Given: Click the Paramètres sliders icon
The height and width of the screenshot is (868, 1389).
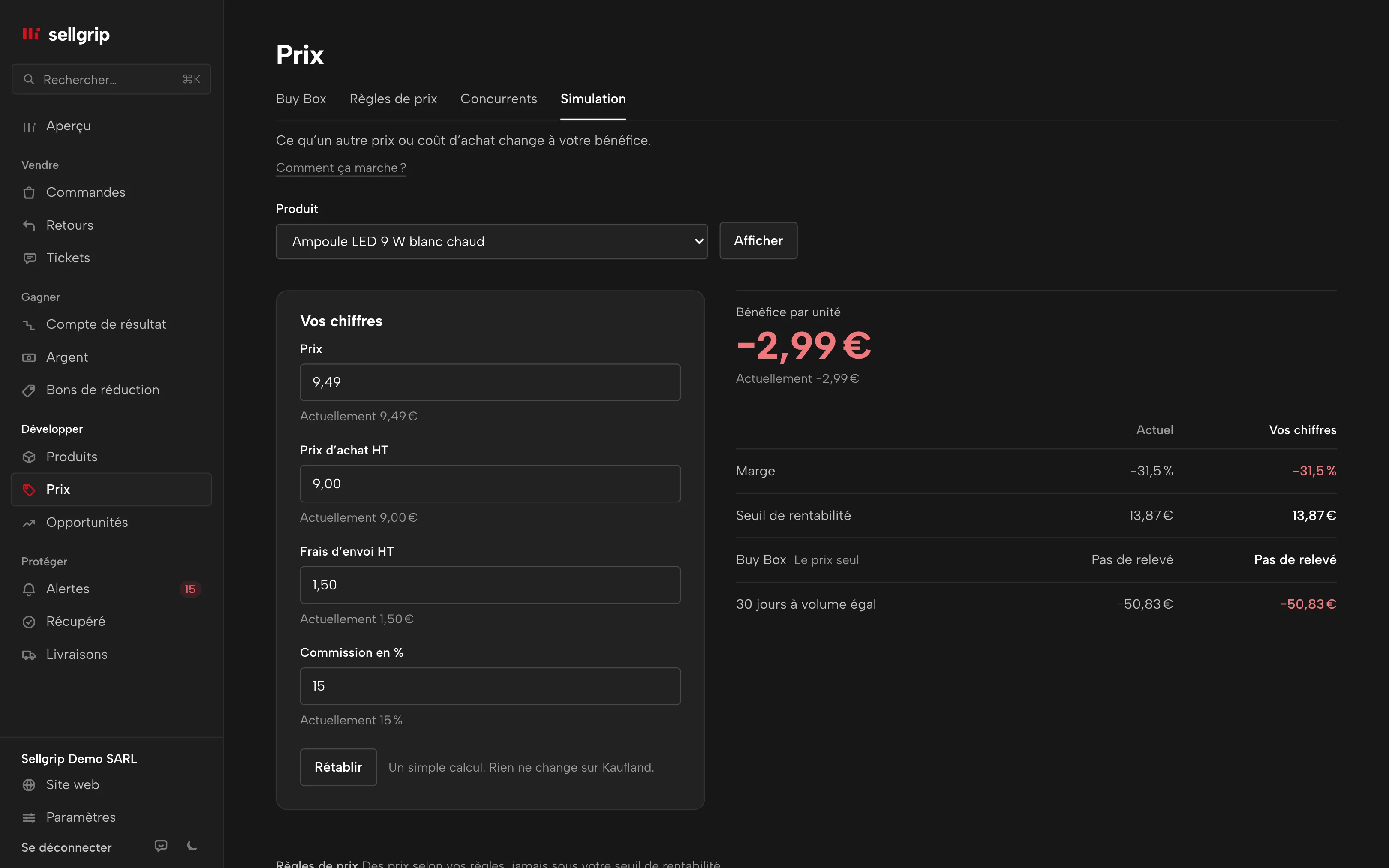Looking at the screenshot, I should click(29, 817).
